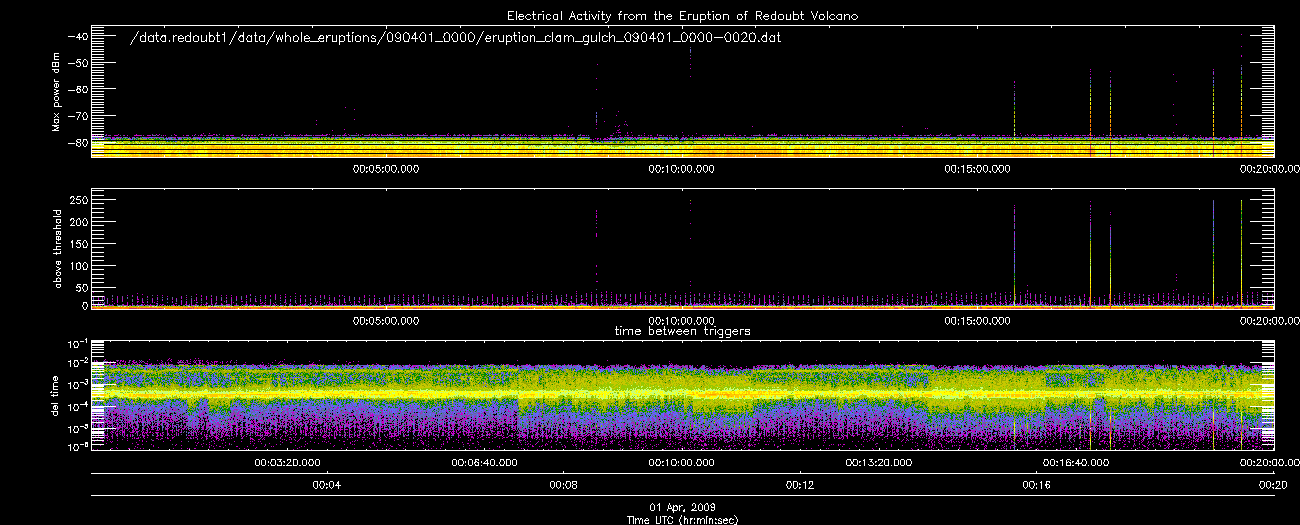Click the 'del time' axis label

[56, 394]
